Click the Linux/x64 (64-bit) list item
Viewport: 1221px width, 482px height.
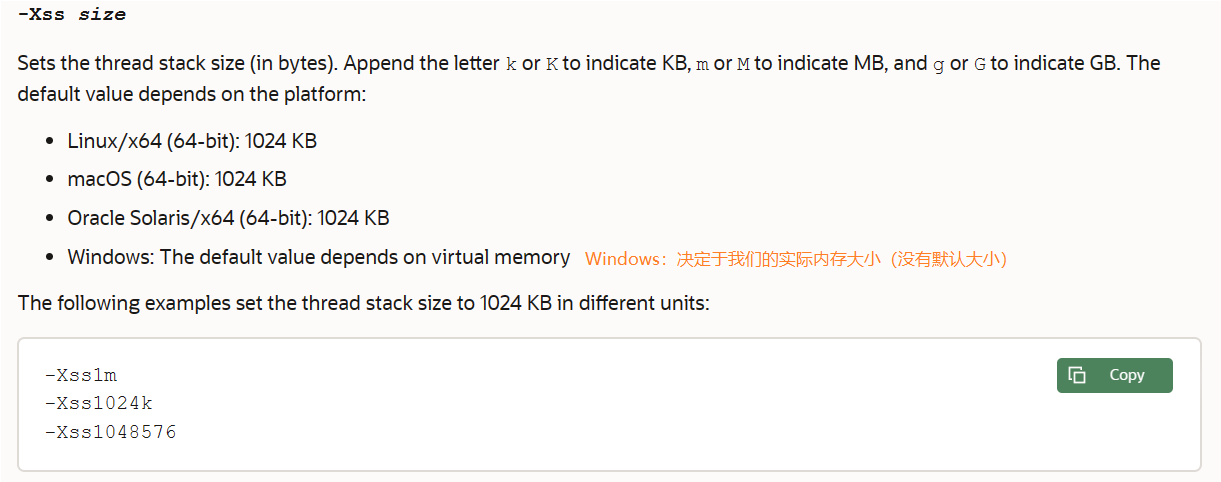tap(192, 141)
